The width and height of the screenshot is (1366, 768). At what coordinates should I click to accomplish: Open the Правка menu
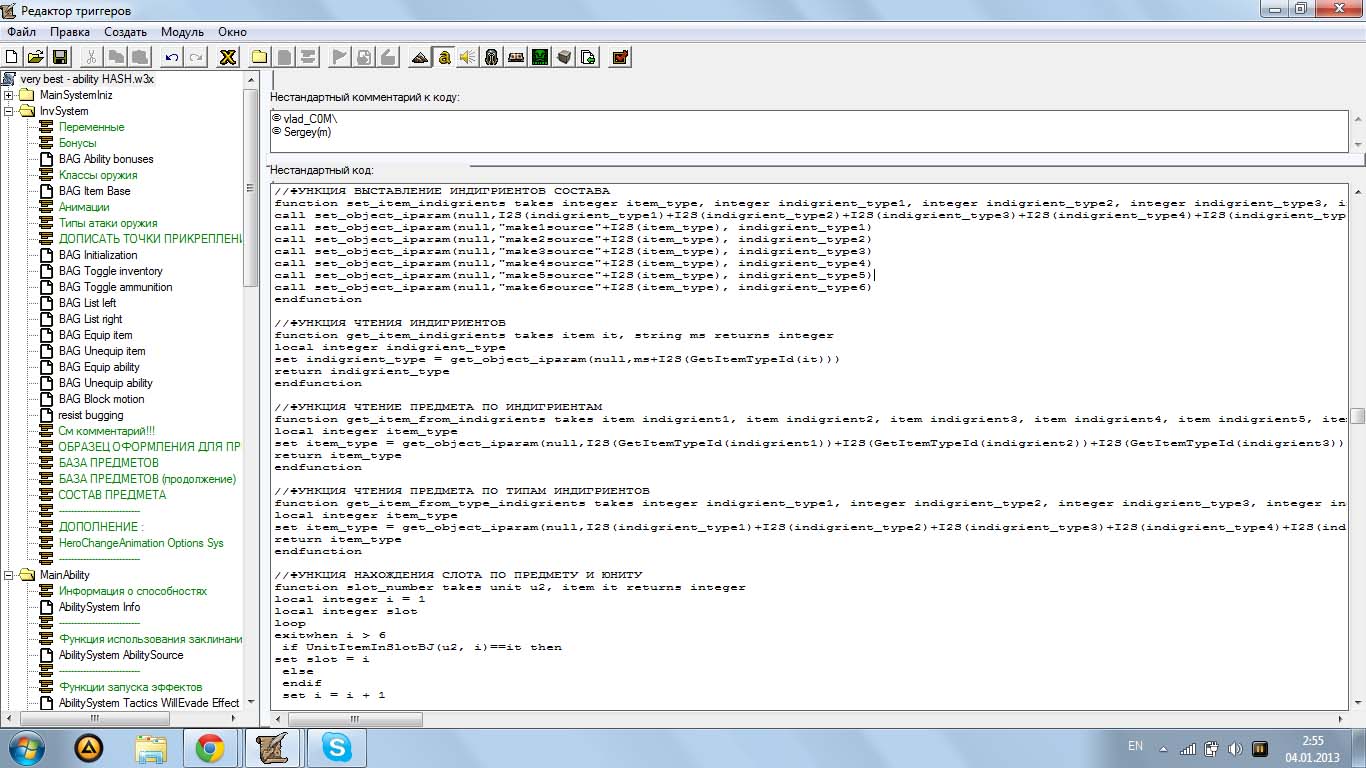tap(70, 32)
